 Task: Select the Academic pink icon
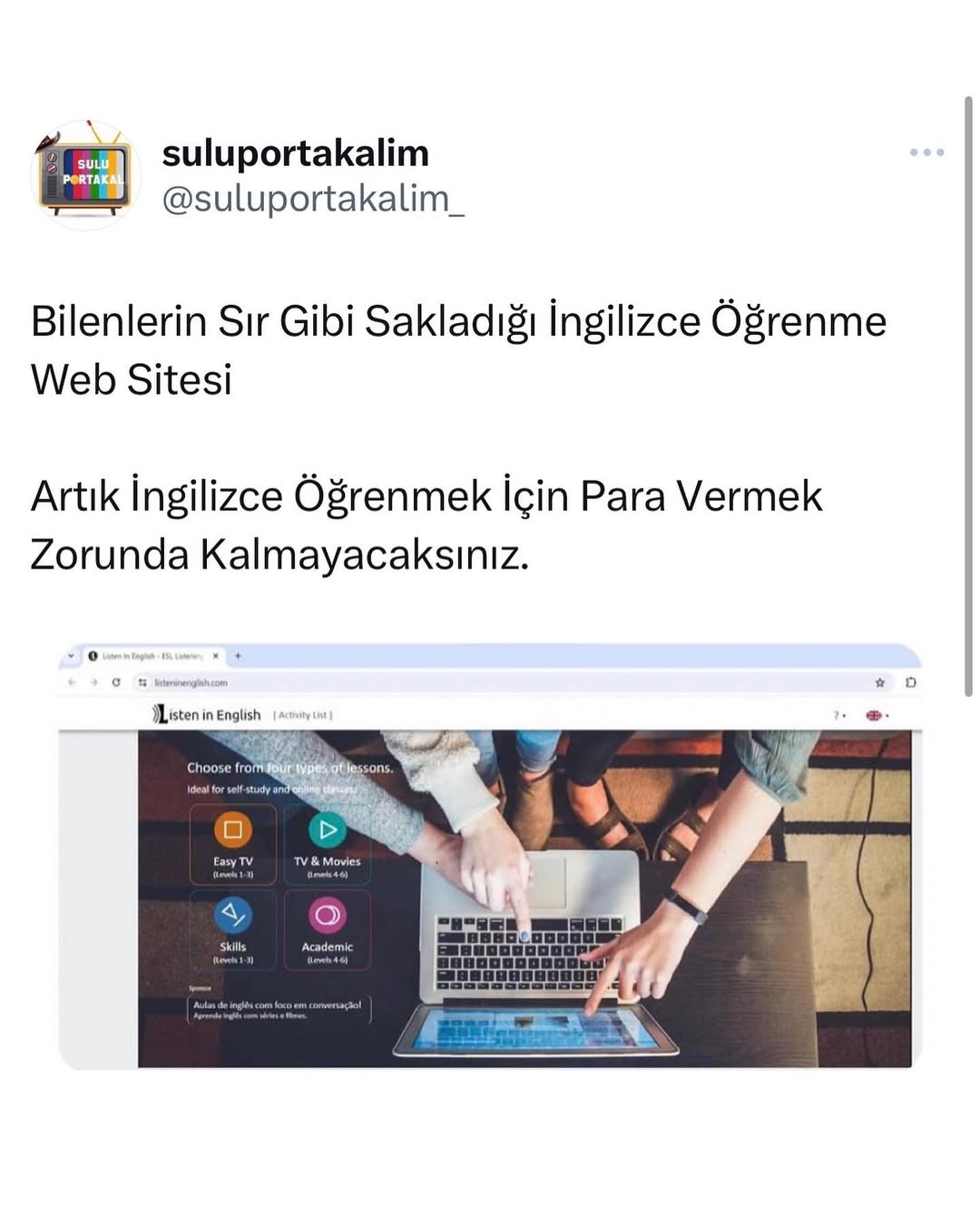tap(328, 914)
